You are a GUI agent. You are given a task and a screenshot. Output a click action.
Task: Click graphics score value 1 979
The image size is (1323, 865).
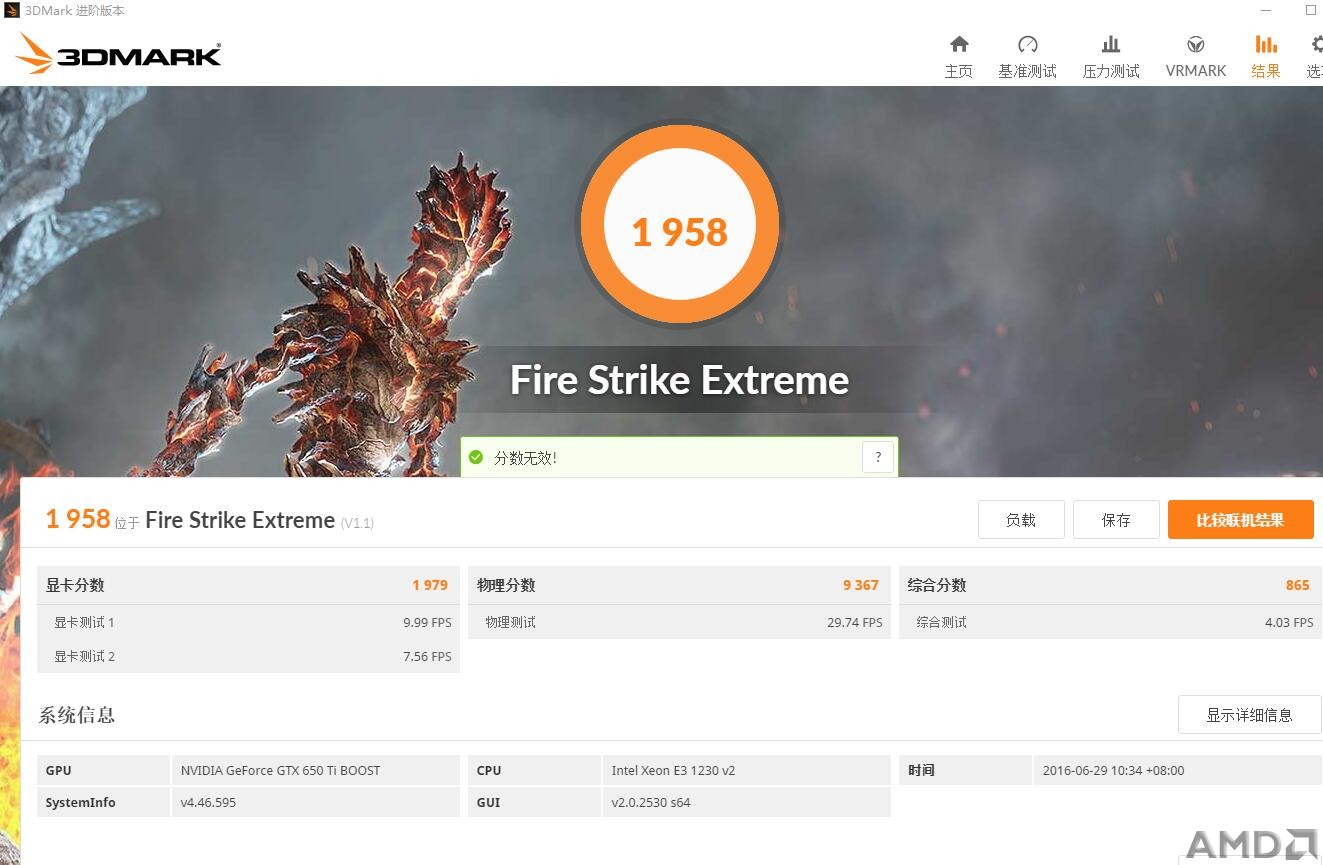pos(430,585)
